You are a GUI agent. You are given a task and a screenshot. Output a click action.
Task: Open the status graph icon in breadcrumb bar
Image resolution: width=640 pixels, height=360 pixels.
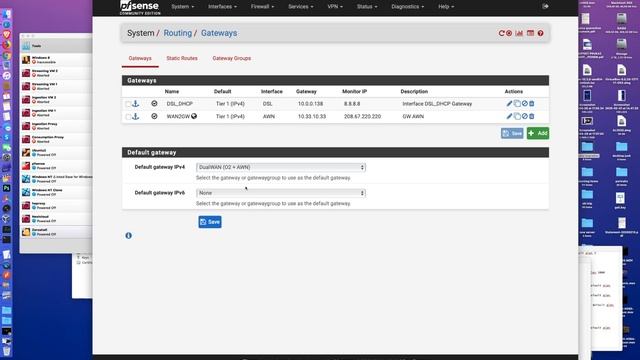click(x=519, y=33)
